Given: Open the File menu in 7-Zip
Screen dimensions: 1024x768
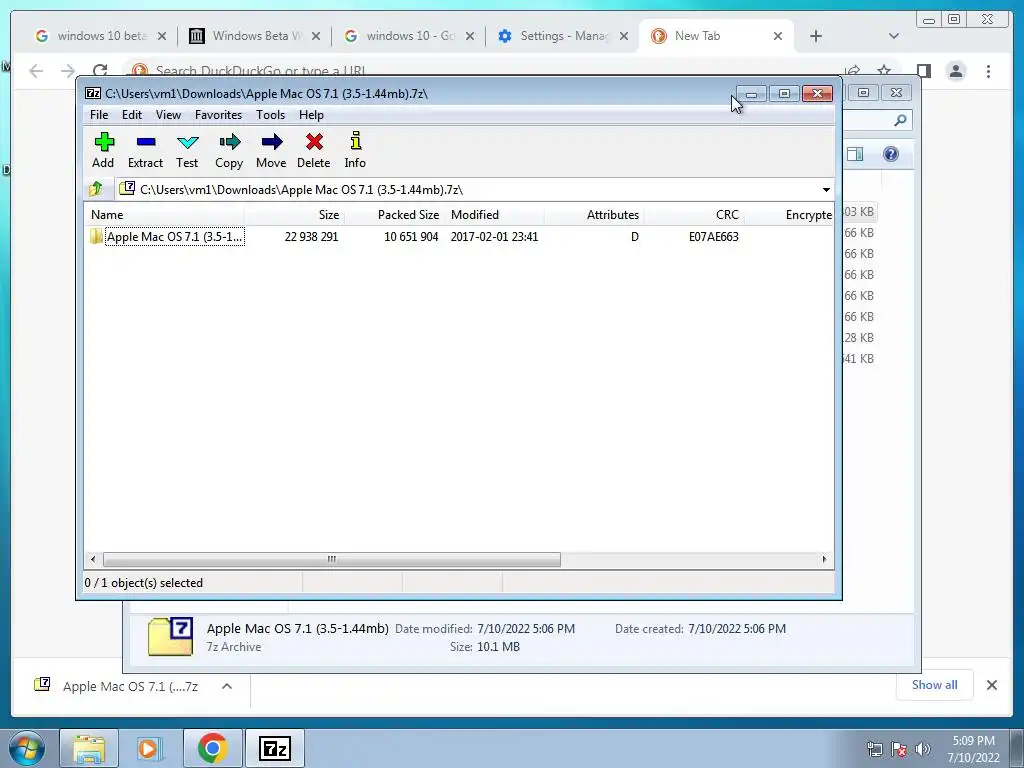Looking at the screenshot, I should point(99,115).
